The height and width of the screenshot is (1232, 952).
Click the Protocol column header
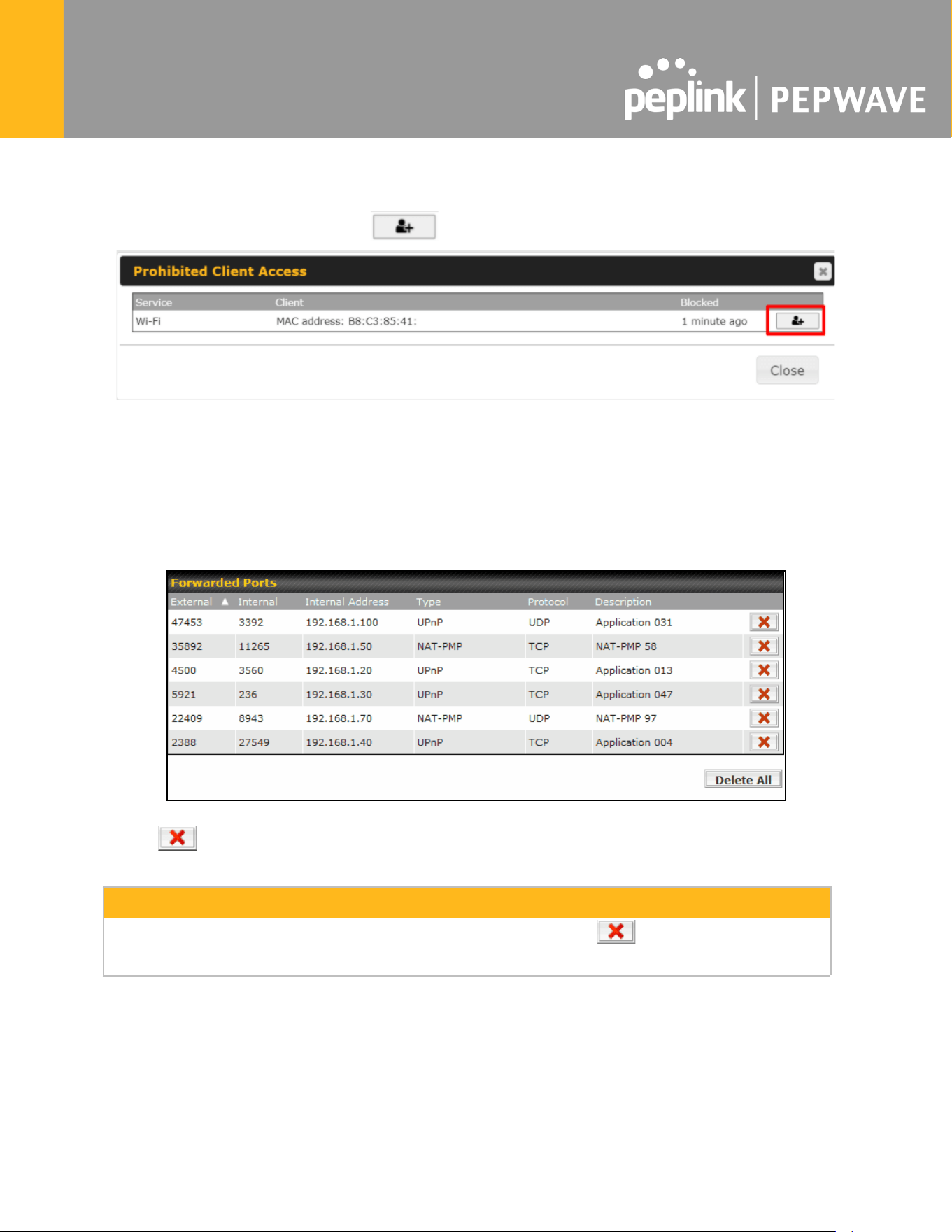[x=548, y=602]
